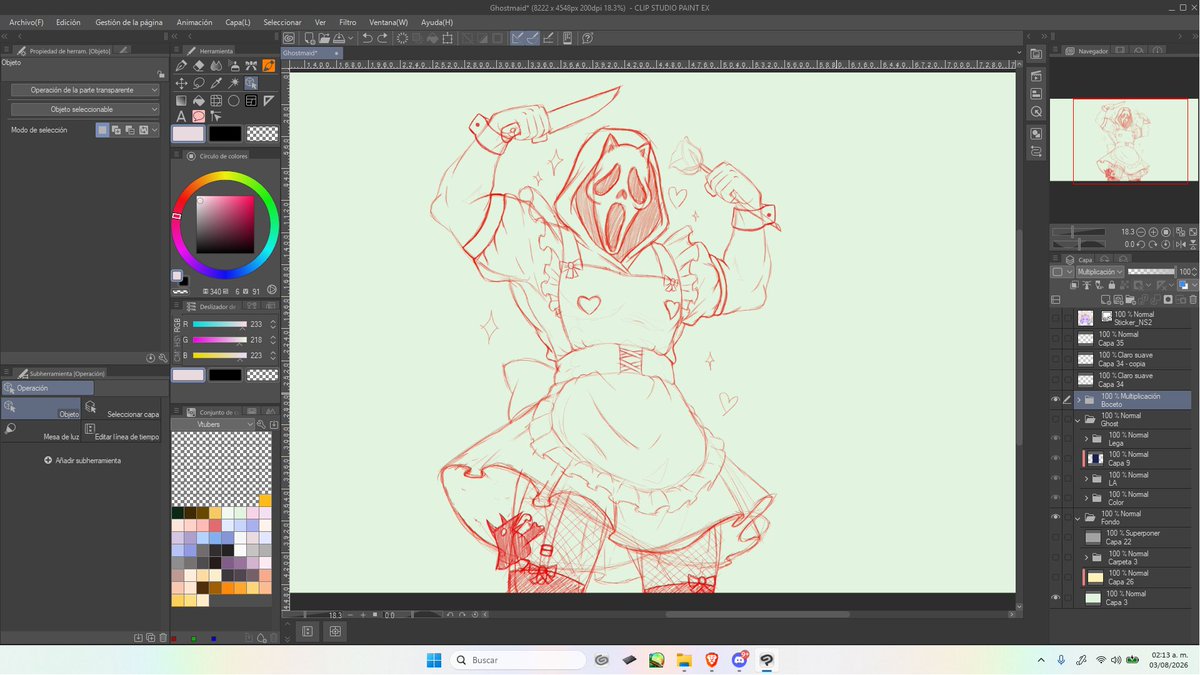The image size is (1200, 675).
Task: Open the Animación menu
Action: click(x=194, y=21)
